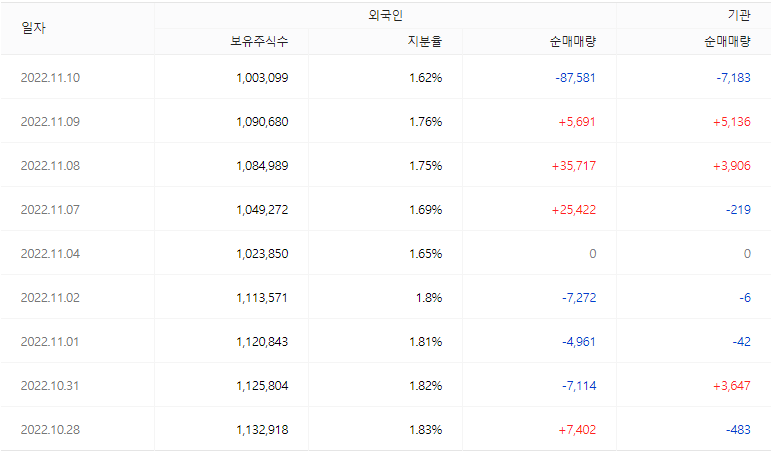Click the holdings value 1,003,099
This screenshot has width=772, height=455.
[262, 78]
